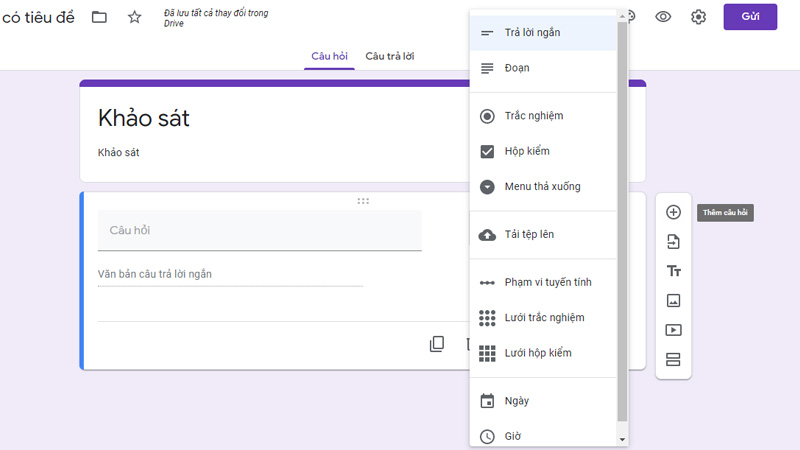Add title and description Tt icon
This screenshot has width=800, height=450.
[673, 271]
